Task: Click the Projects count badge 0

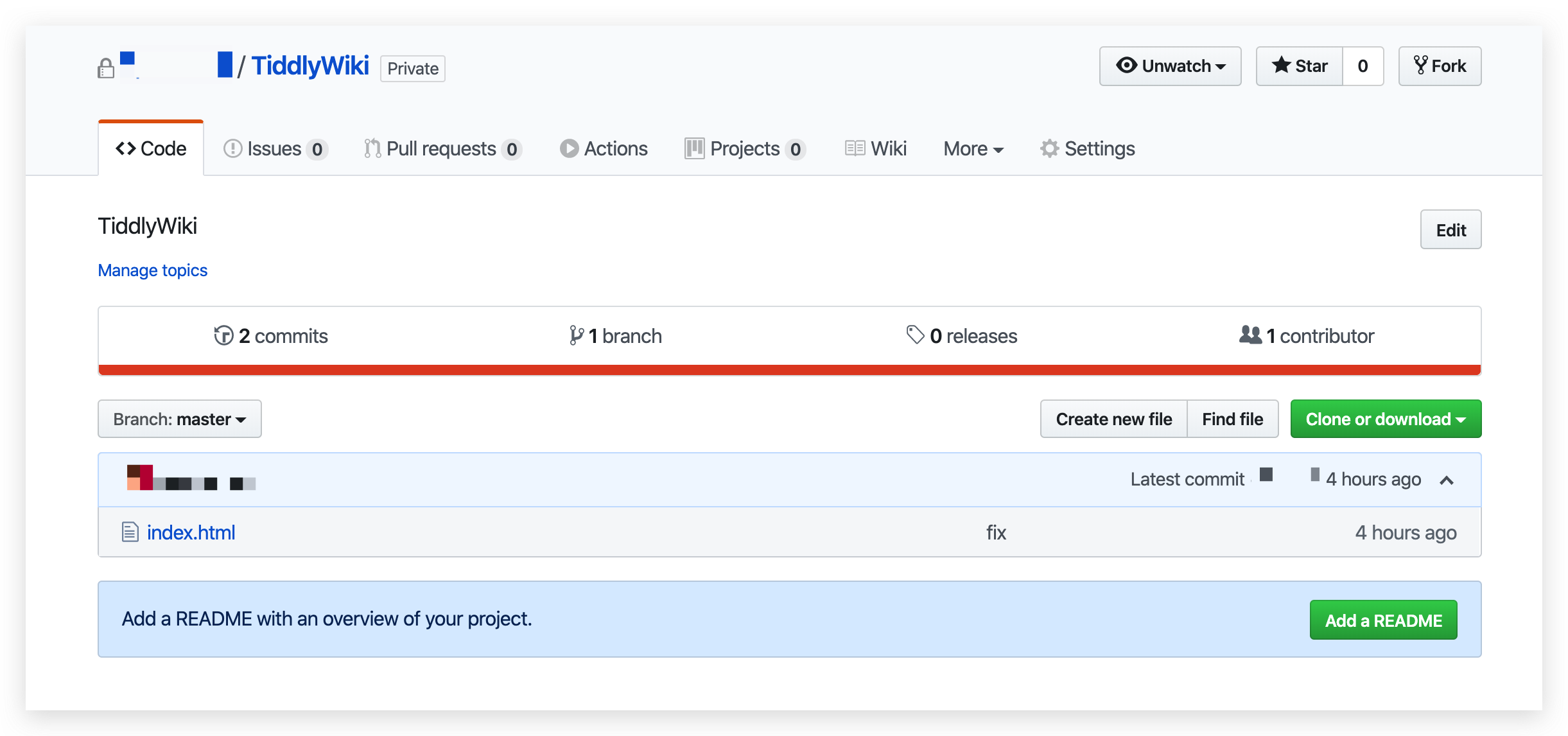Action: point(796,149)
